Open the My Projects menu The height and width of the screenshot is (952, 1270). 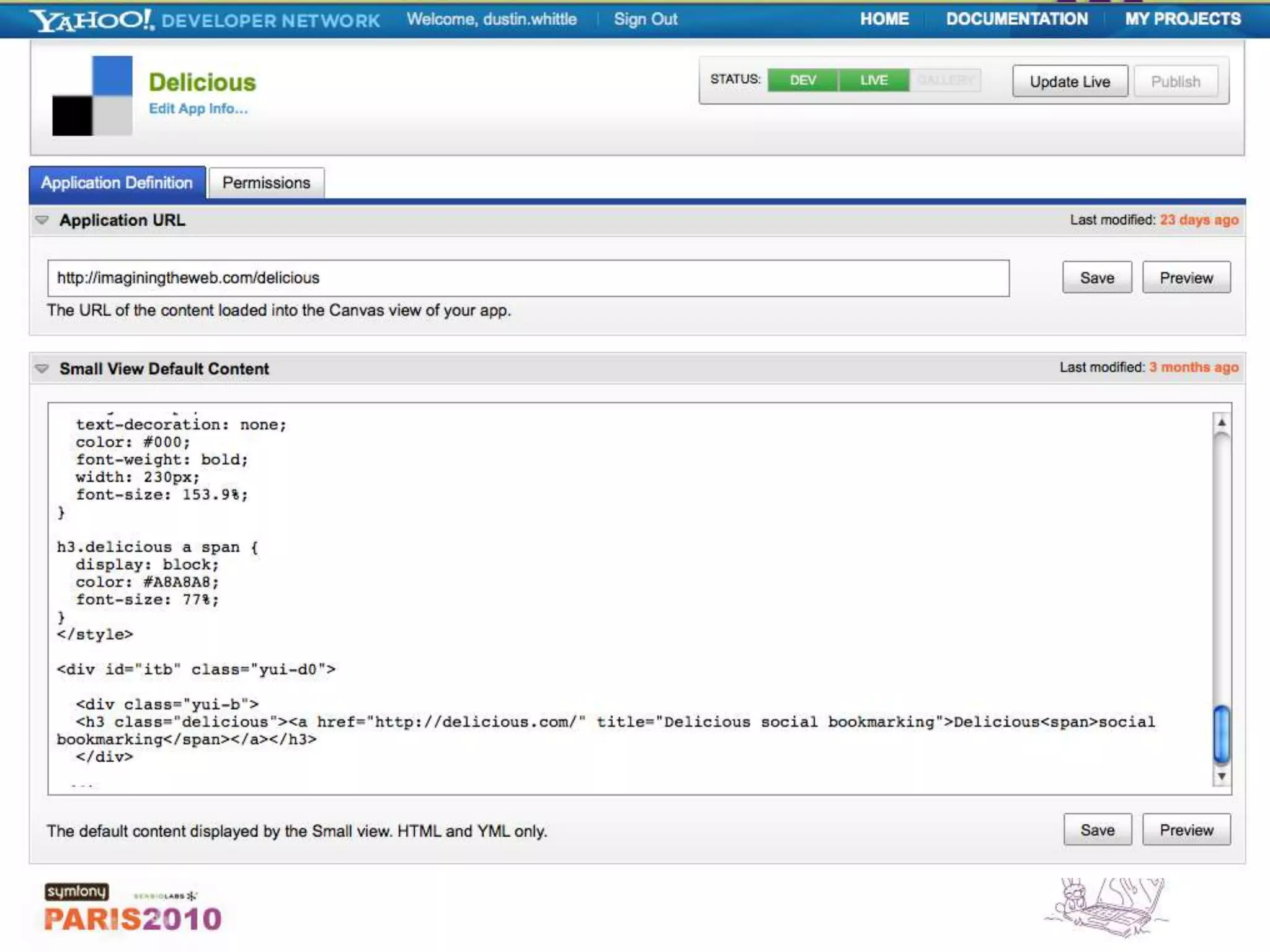tap(1183, 19)
